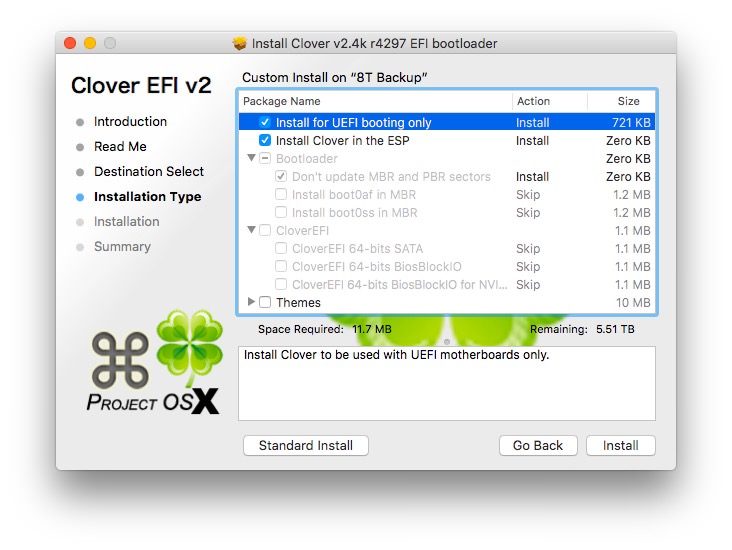Select the Installation step
Image resolution: width=732 pixels, height=550 pixels.
click(127, 221)
